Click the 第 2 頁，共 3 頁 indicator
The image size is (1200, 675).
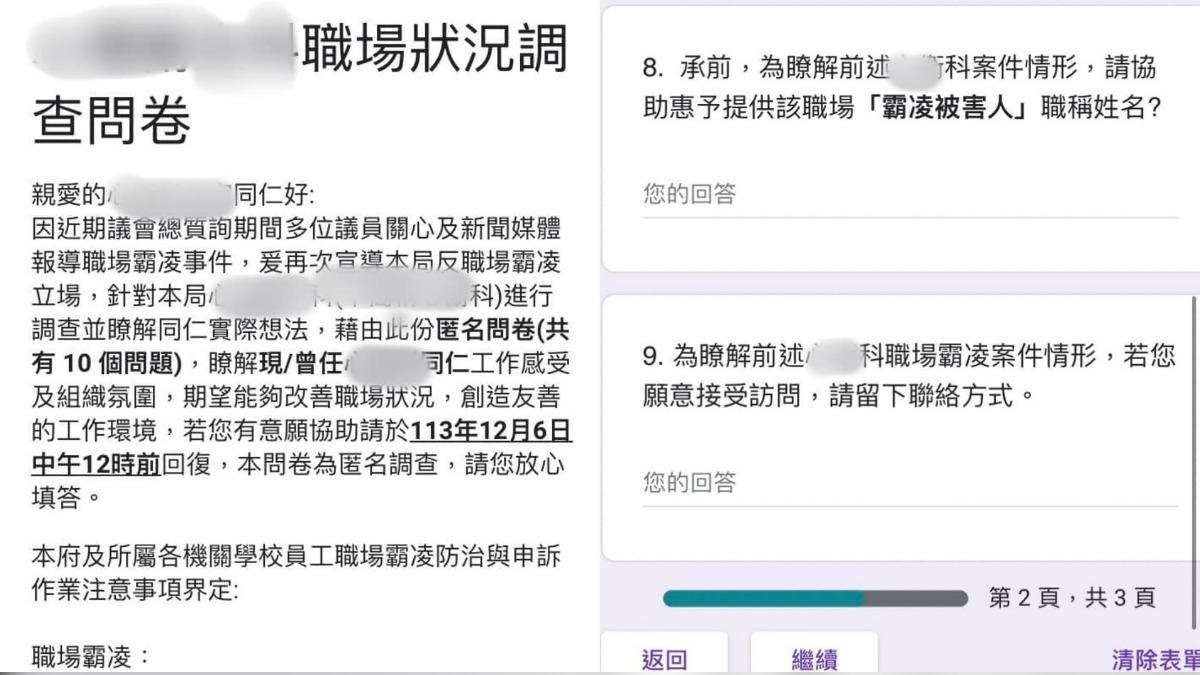pos(1072,598)
